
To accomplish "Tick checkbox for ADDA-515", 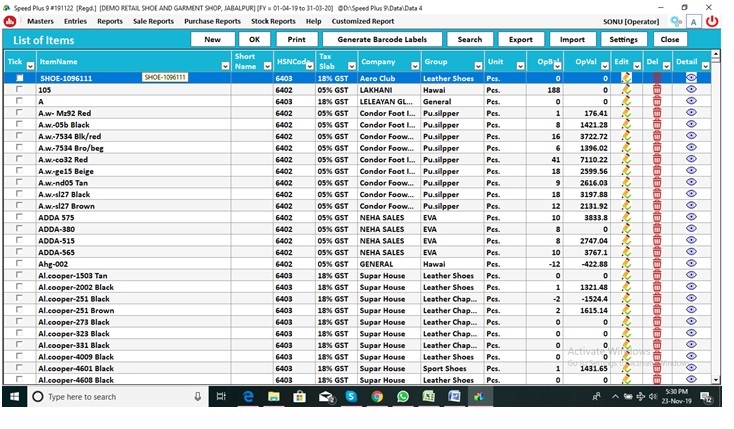I will (19, 240).
